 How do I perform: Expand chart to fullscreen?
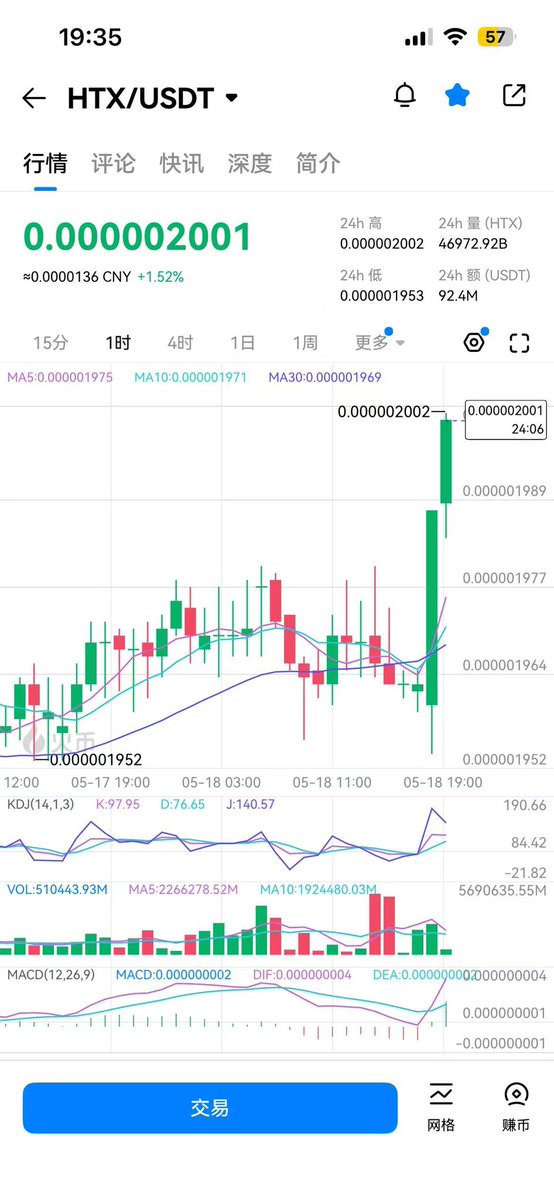[x=520, y=343]
